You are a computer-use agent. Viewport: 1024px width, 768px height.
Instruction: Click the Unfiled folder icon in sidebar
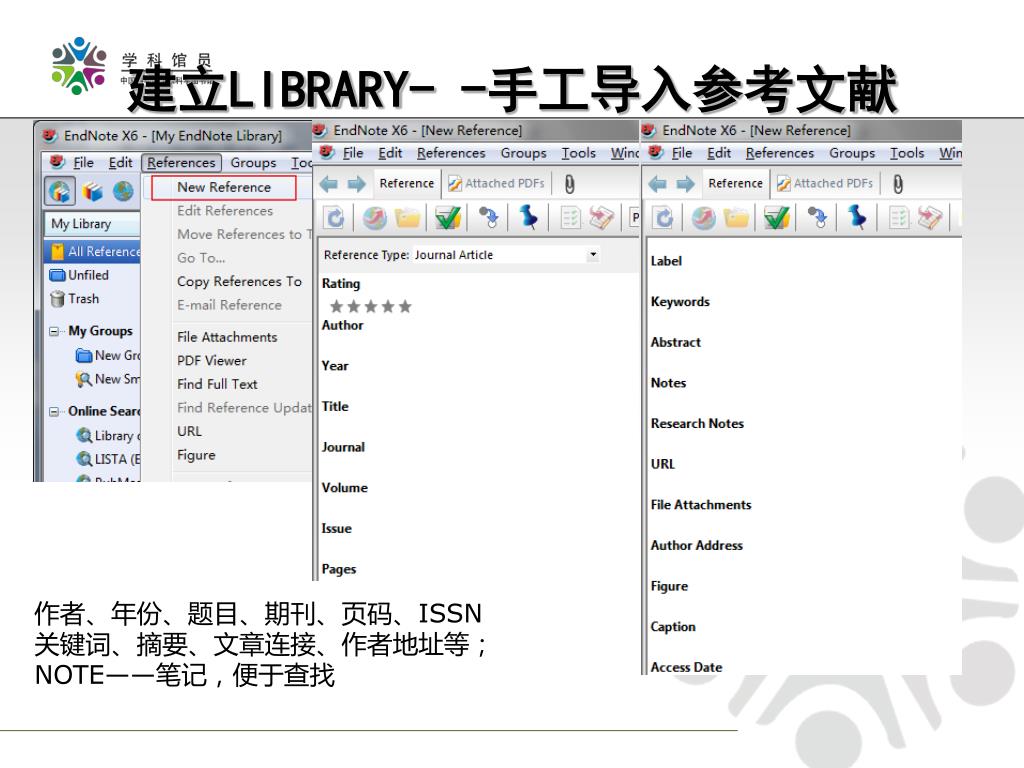(57, 275)
